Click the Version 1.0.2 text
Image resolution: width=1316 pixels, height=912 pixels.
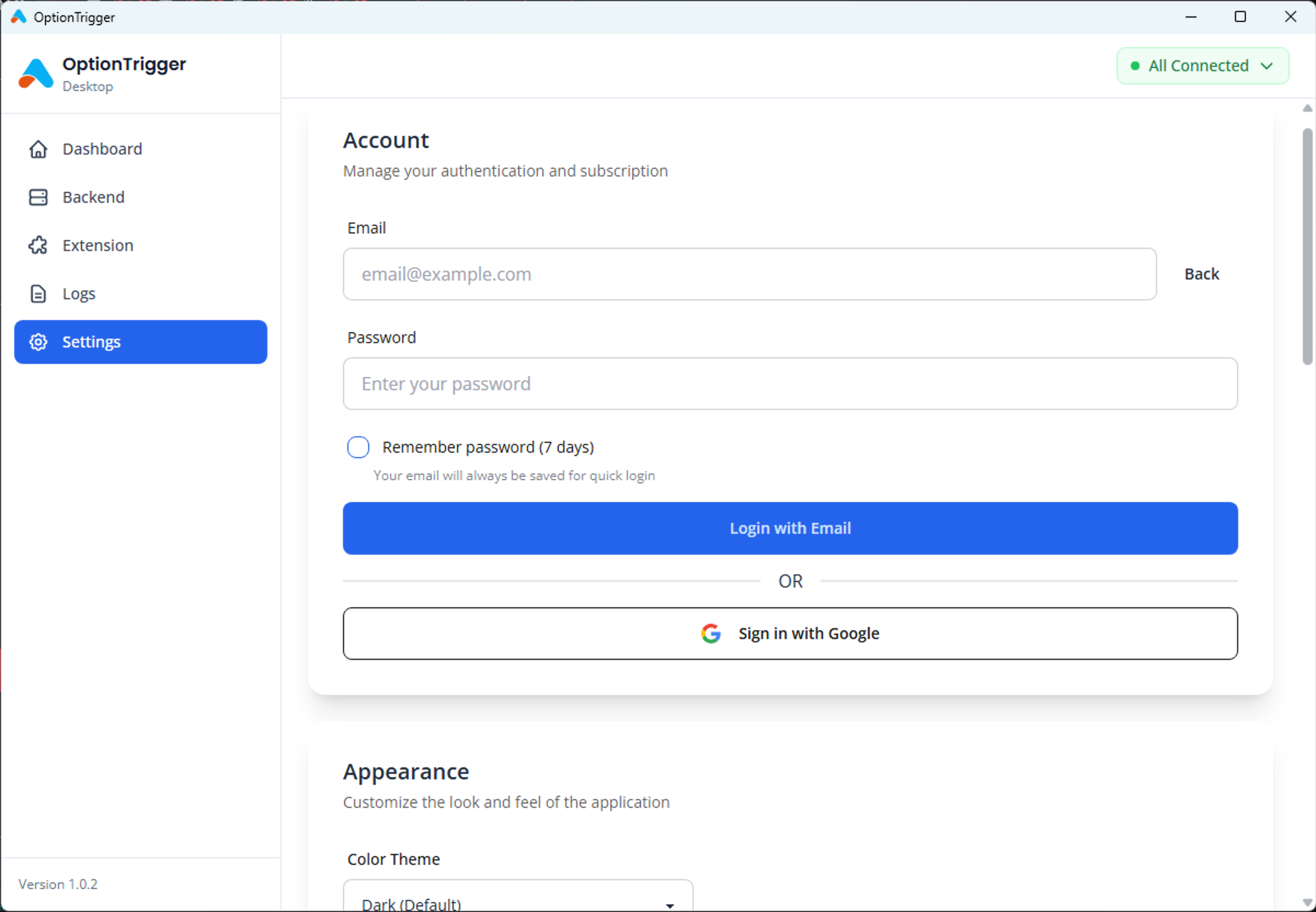pos(58,884)
